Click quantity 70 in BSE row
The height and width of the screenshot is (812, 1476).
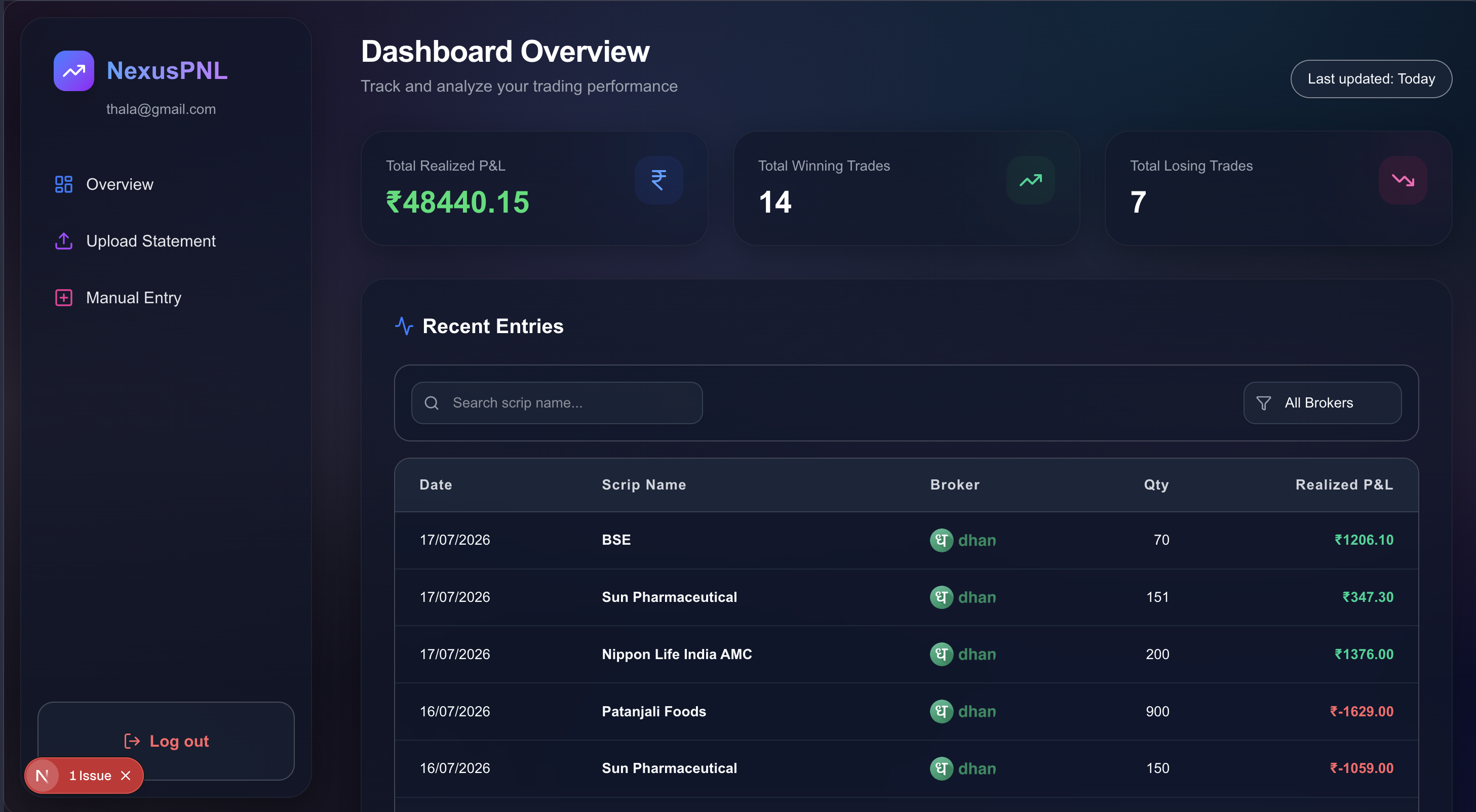pyautogui.click(x=1161, y=540)
